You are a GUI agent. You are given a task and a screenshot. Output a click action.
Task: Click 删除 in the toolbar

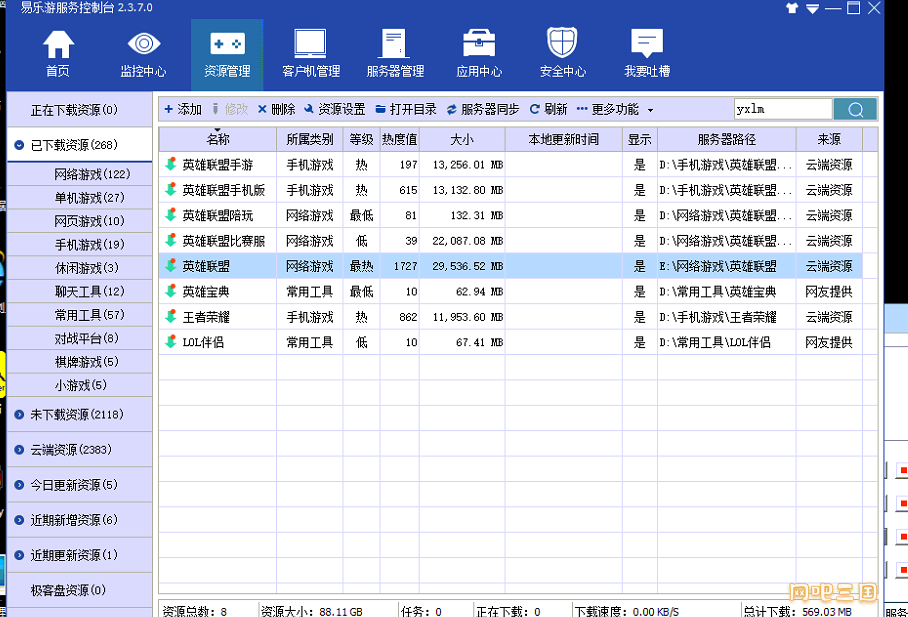pos(276,109)
